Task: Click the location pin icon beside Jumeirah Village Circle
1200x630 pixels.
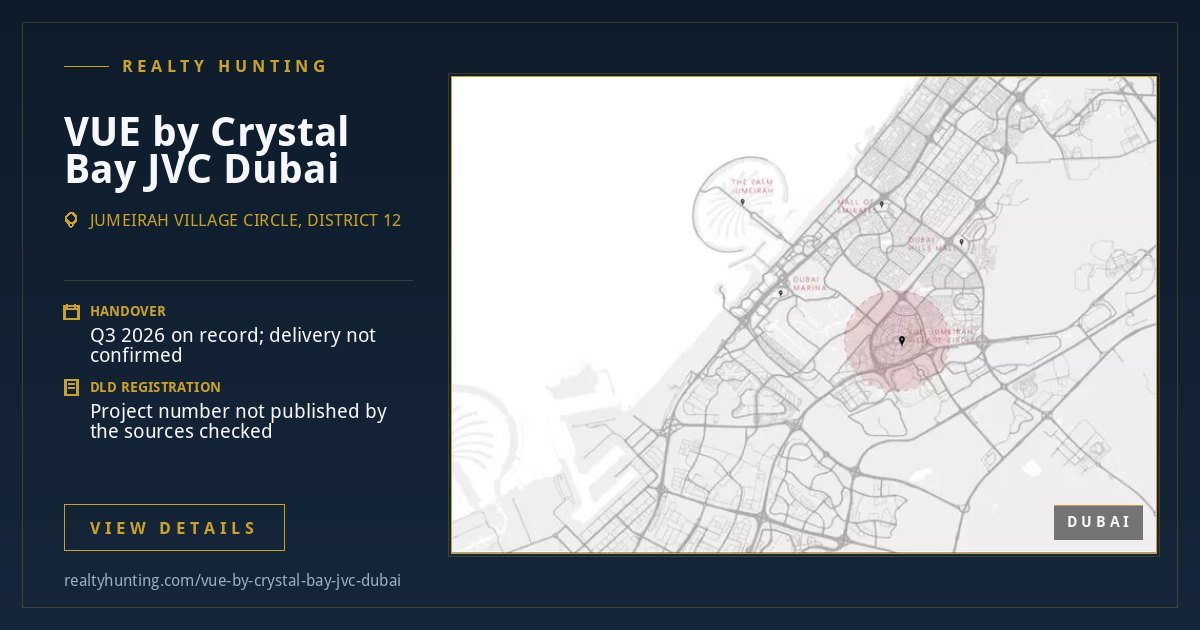Action: point(71,220)
